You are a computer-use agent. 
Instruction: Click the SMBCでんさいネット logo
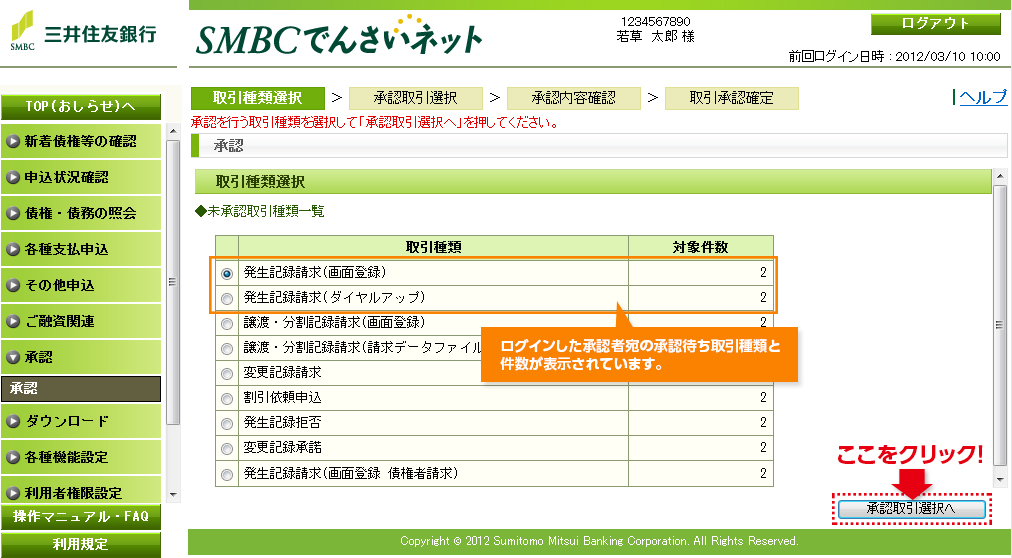pos(339,37)
